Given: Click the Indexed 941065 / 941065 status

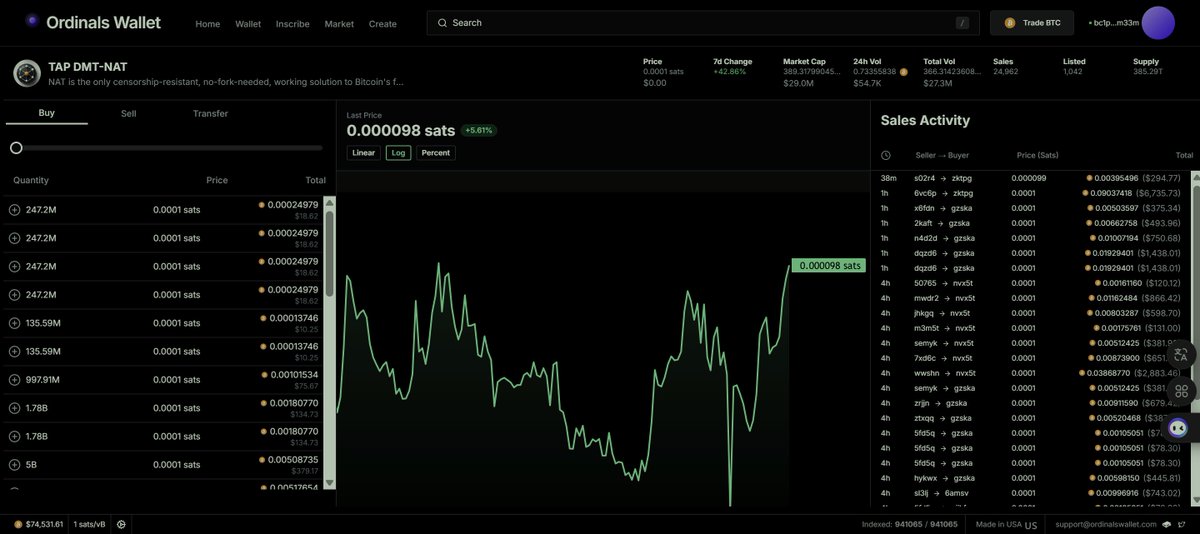Looking at the screenshot, I should point(909,524).
